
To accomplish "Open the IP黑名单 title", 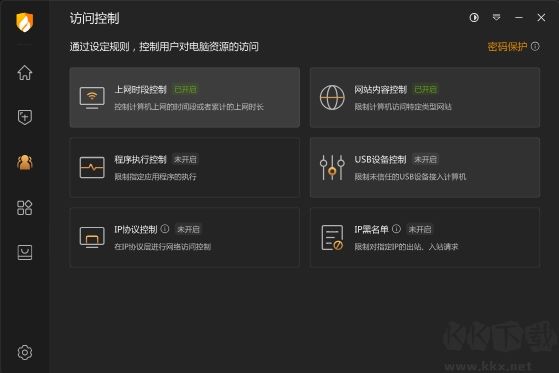I will (x=371, y=229).
